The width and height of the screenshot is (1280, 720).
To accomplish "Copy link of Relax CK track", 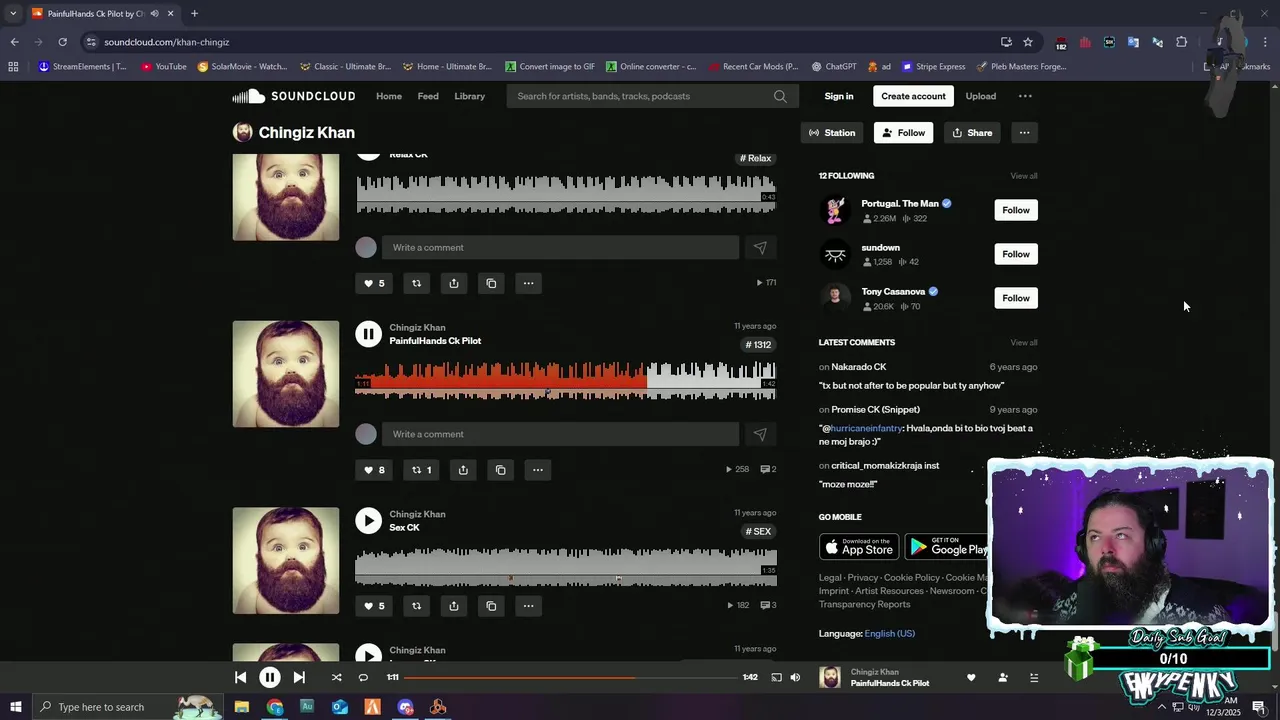I will (491, 283).
